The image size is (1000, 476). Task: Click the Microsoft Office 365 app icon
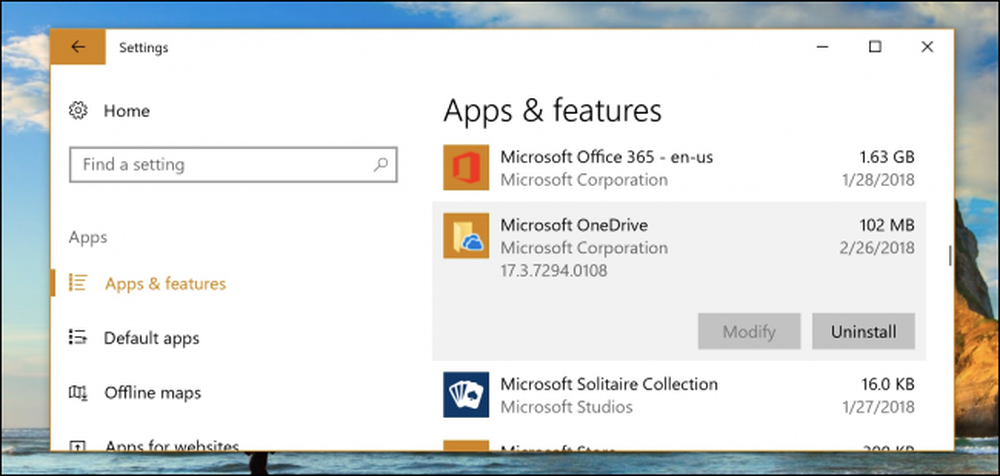pos(466,167)
